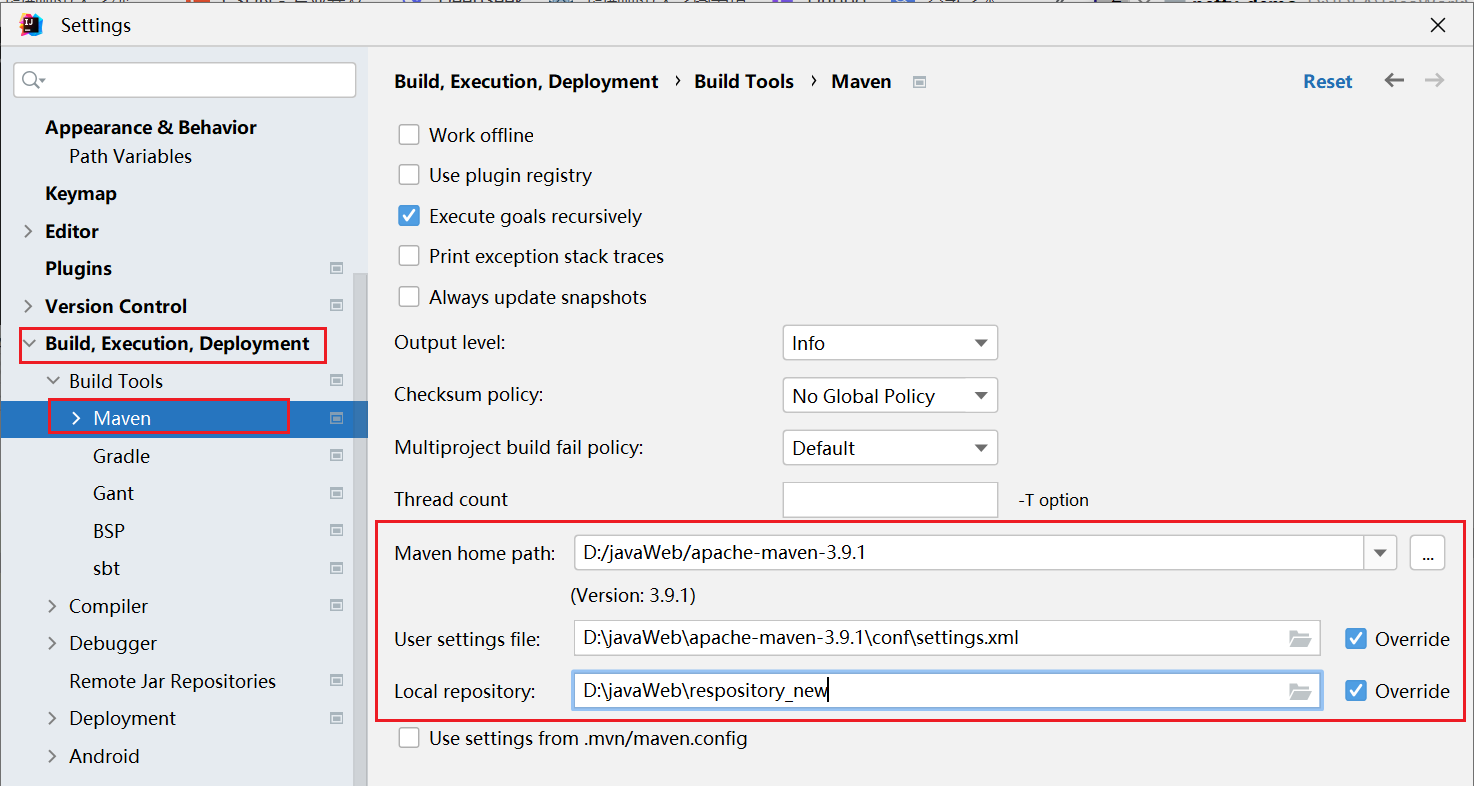Uncheck Override for Local repository

pyautogui.click(x=1356, y=690)
